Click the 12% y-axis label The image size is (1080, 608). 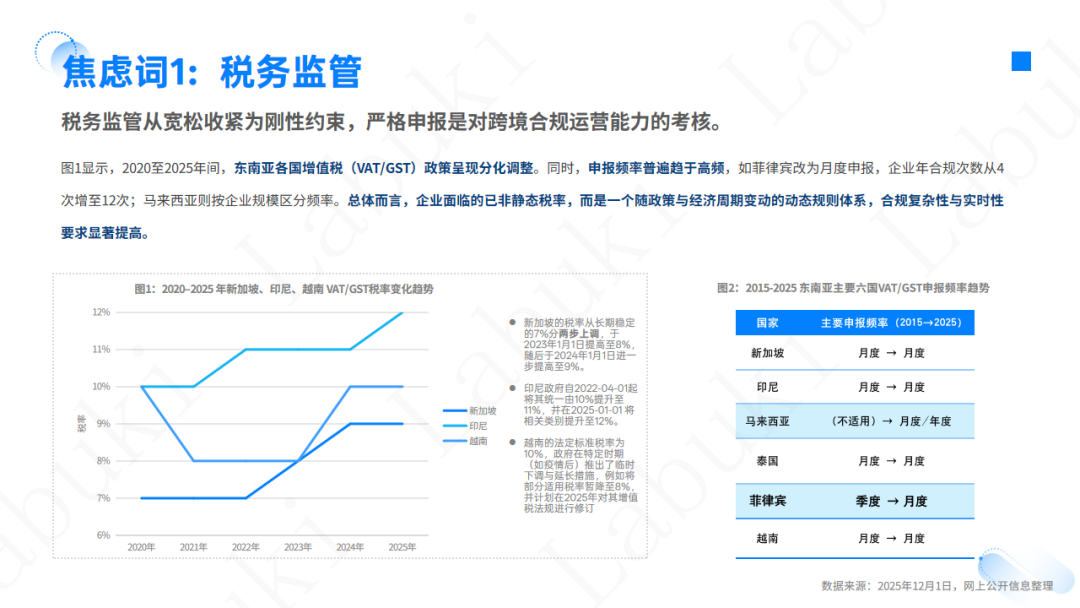tap(101, 313)
